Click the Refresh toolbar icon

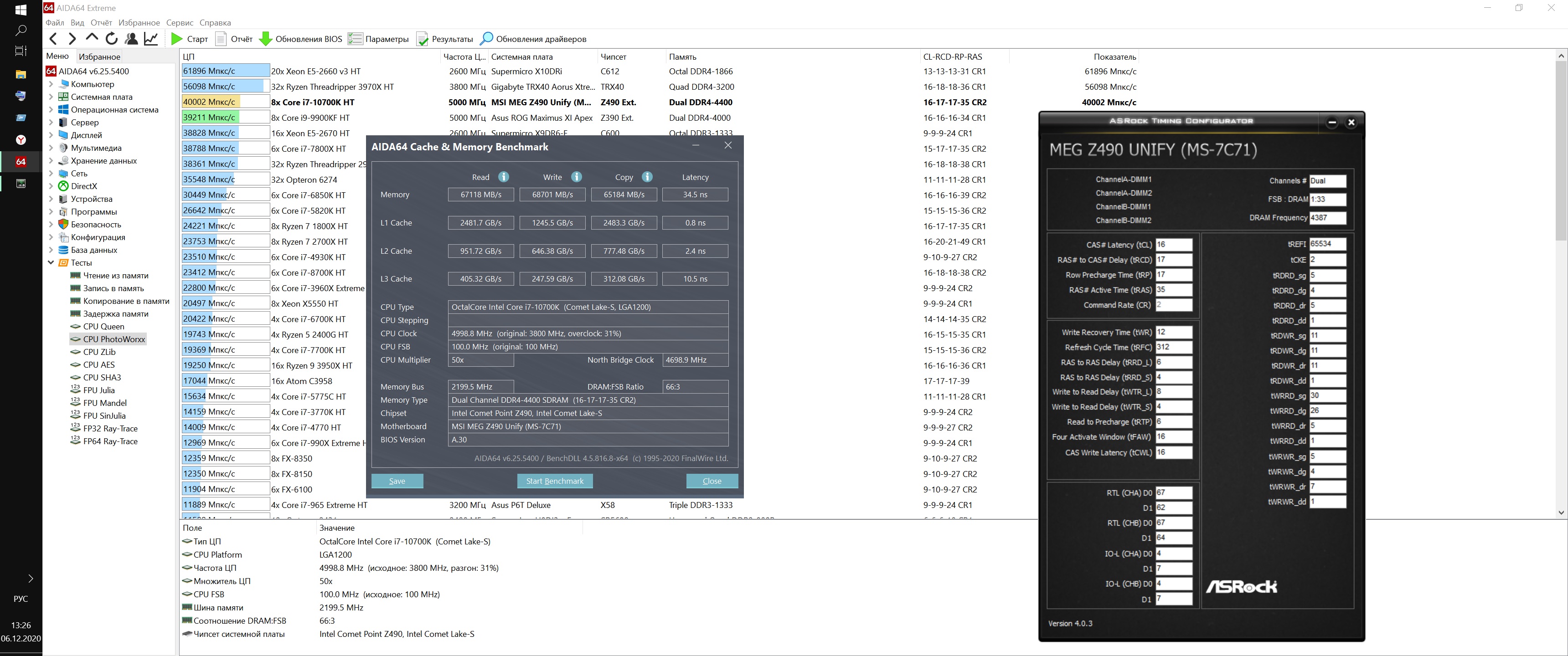(111, 39)
